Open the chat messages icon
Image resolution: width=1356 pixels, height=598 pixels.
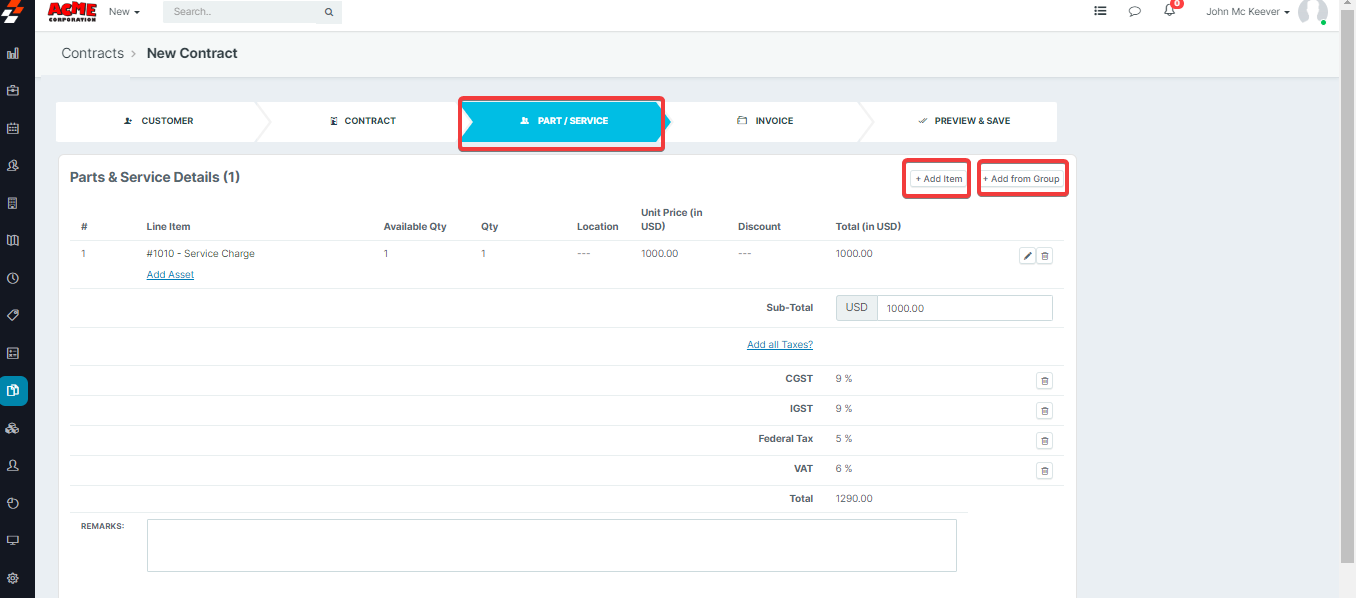click(1135, 12)
